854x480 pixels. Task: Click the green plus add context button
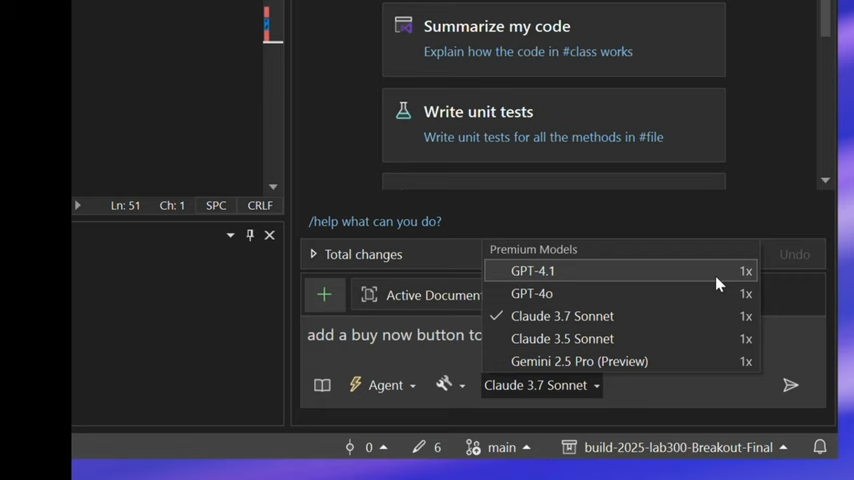pos(325,295)
